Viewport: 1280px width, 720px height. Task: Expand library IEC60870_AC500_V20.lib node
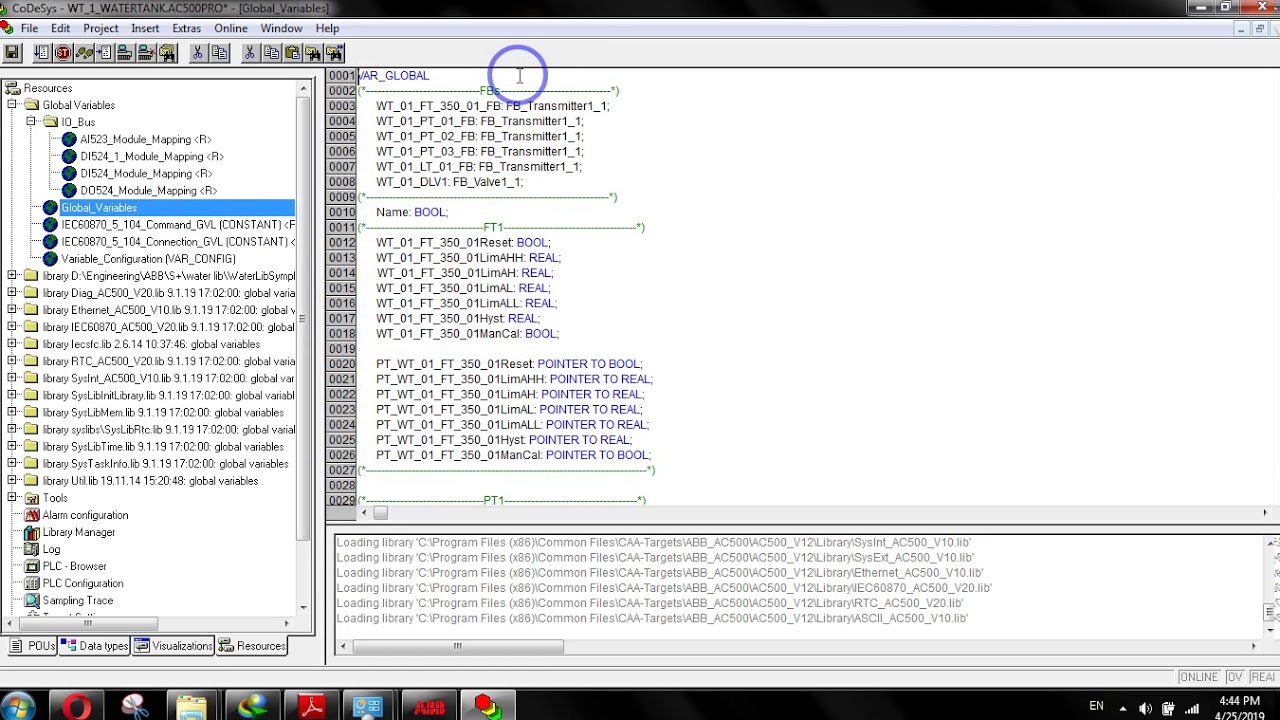[12, 327]
